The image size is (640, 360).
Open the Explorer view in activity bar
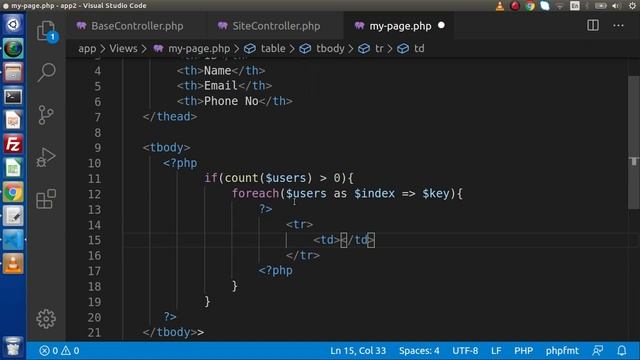tap(46, 31)
